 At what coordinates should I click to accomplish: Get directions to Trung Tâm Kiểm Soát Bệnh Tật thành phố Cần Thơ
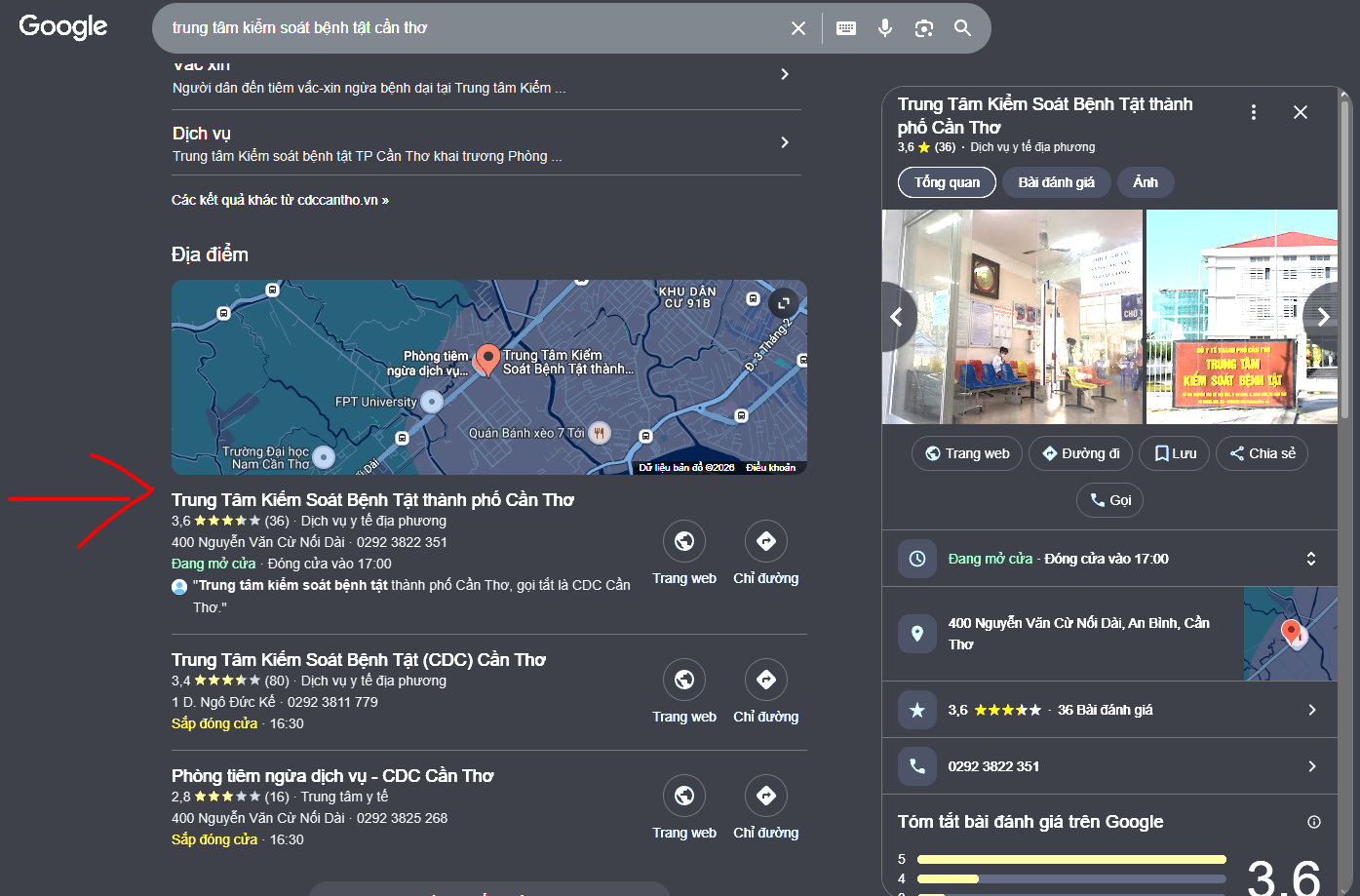766,553
